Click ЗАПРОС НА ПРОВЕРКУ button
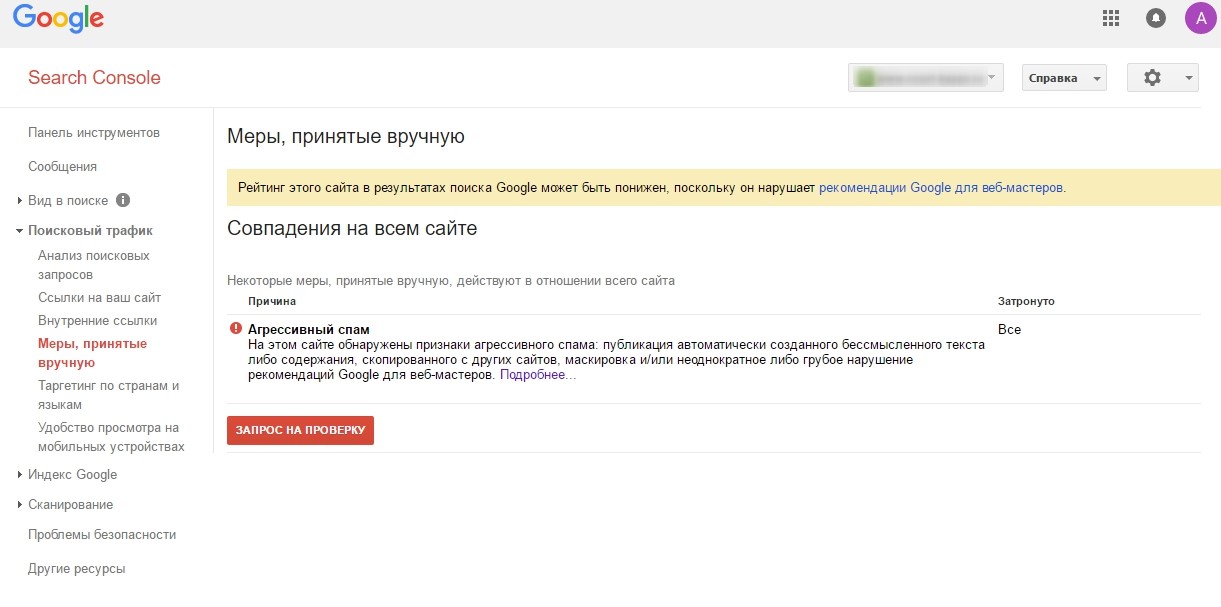1221x607 pixels. [x=300, y=430]
